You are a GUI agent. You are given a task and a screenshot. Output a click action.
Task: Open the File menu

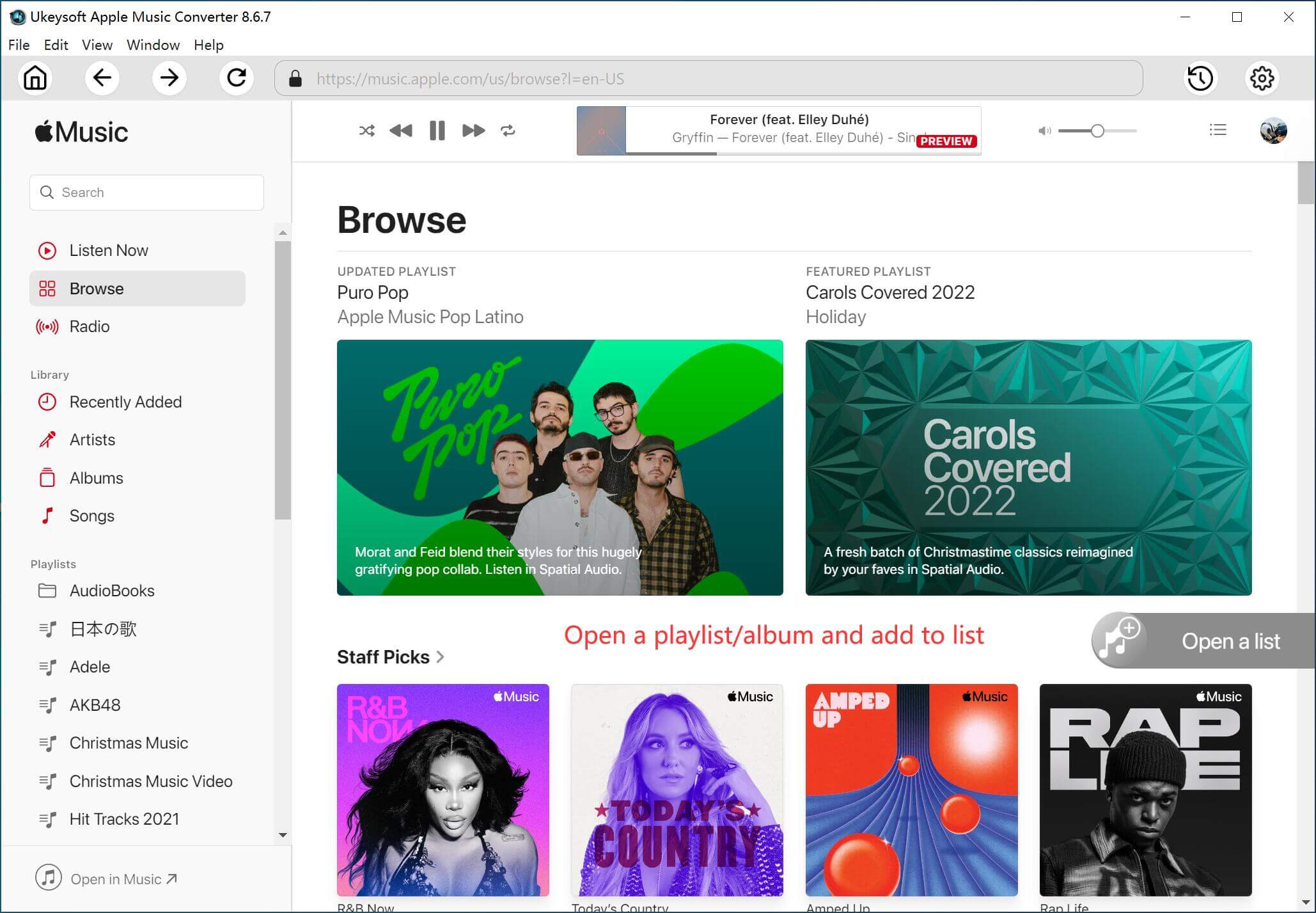click(x=18, y=45)
